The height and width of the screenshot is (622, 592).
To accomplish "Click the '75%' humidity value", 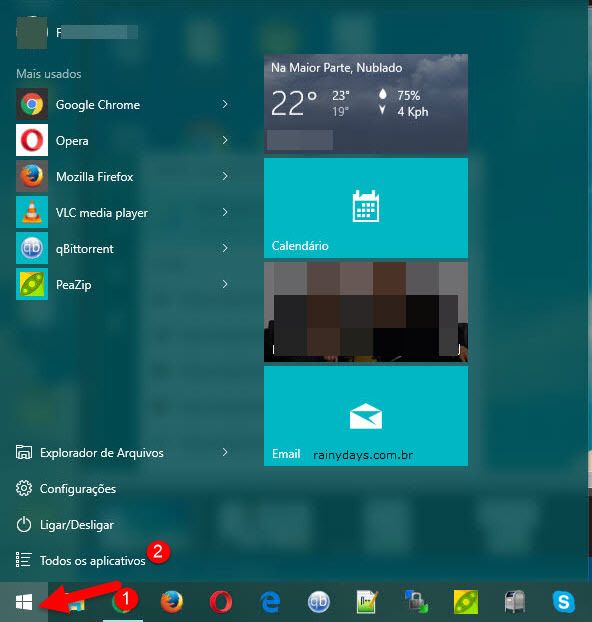I will point(409,95).
